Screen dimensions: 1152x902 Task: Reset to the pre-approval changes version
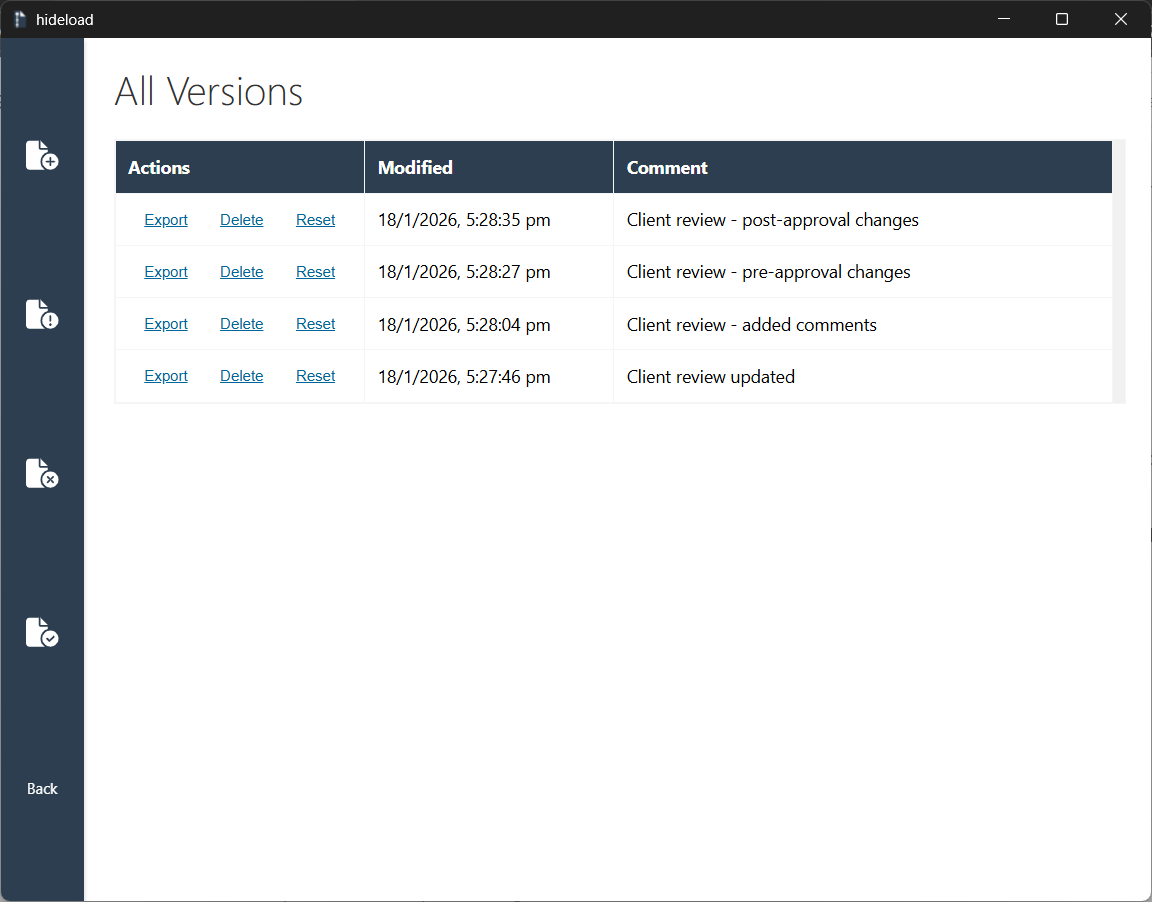pos(315,272)
